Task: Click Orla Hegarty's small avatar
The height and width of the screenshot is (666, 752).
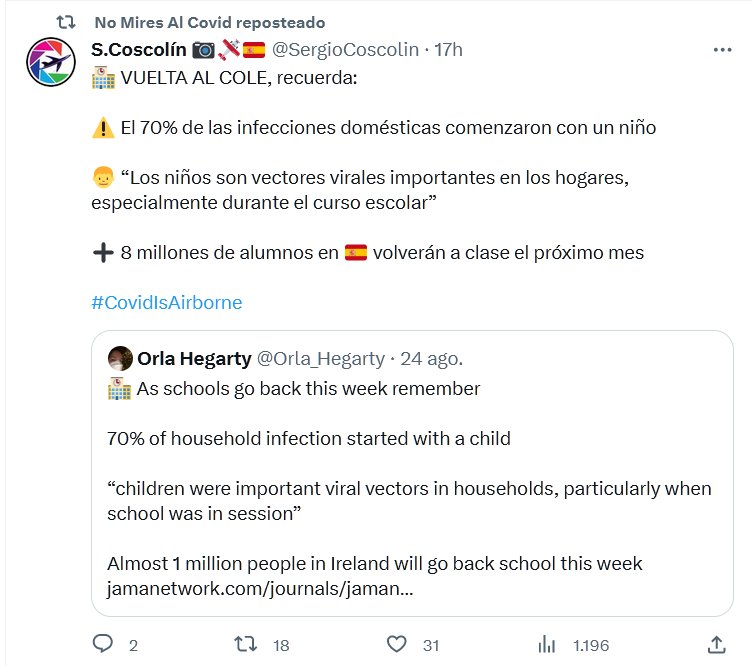Action: tap(120, 359)
